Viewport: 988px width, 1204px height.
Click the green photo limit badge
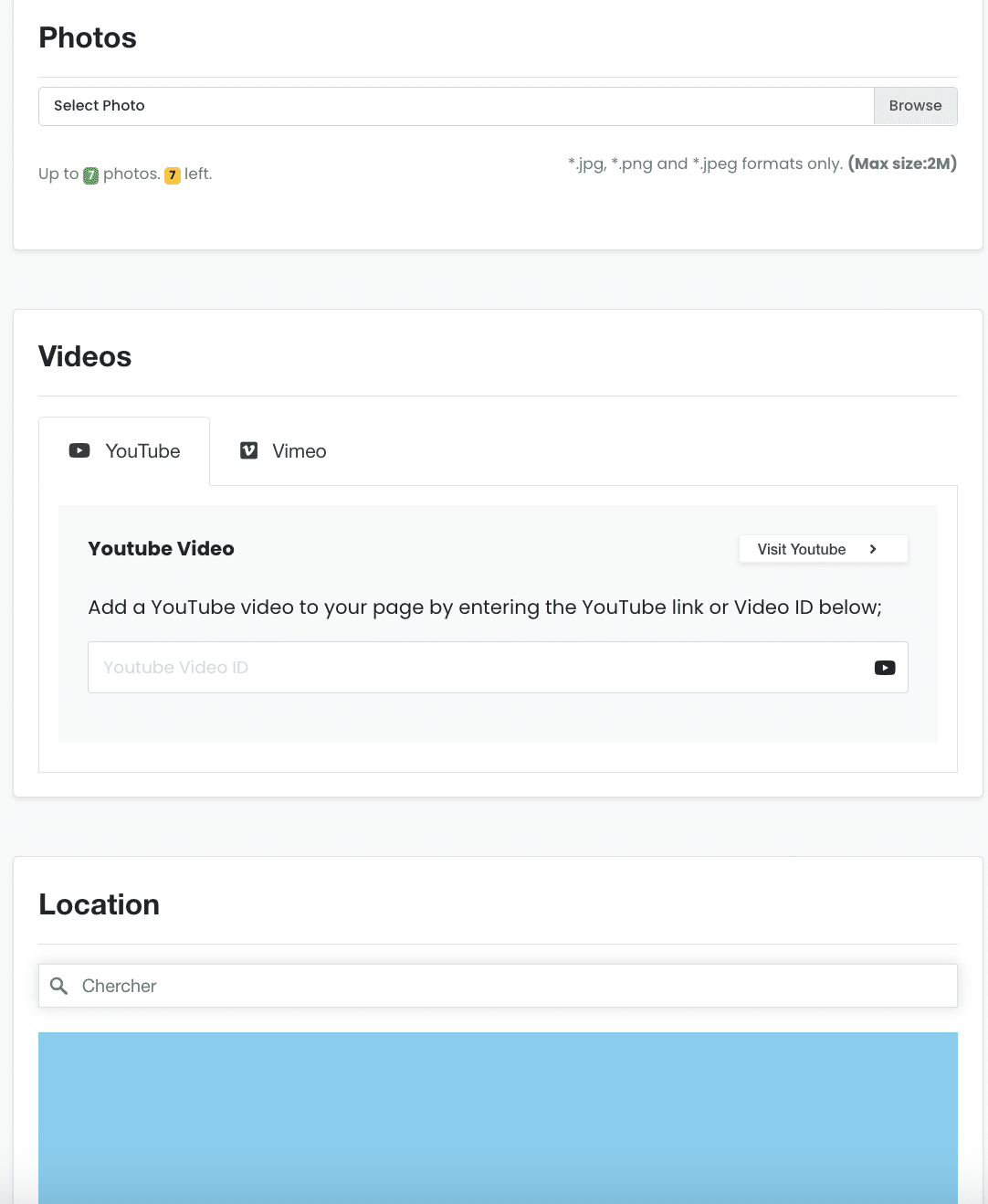(90, 175)
